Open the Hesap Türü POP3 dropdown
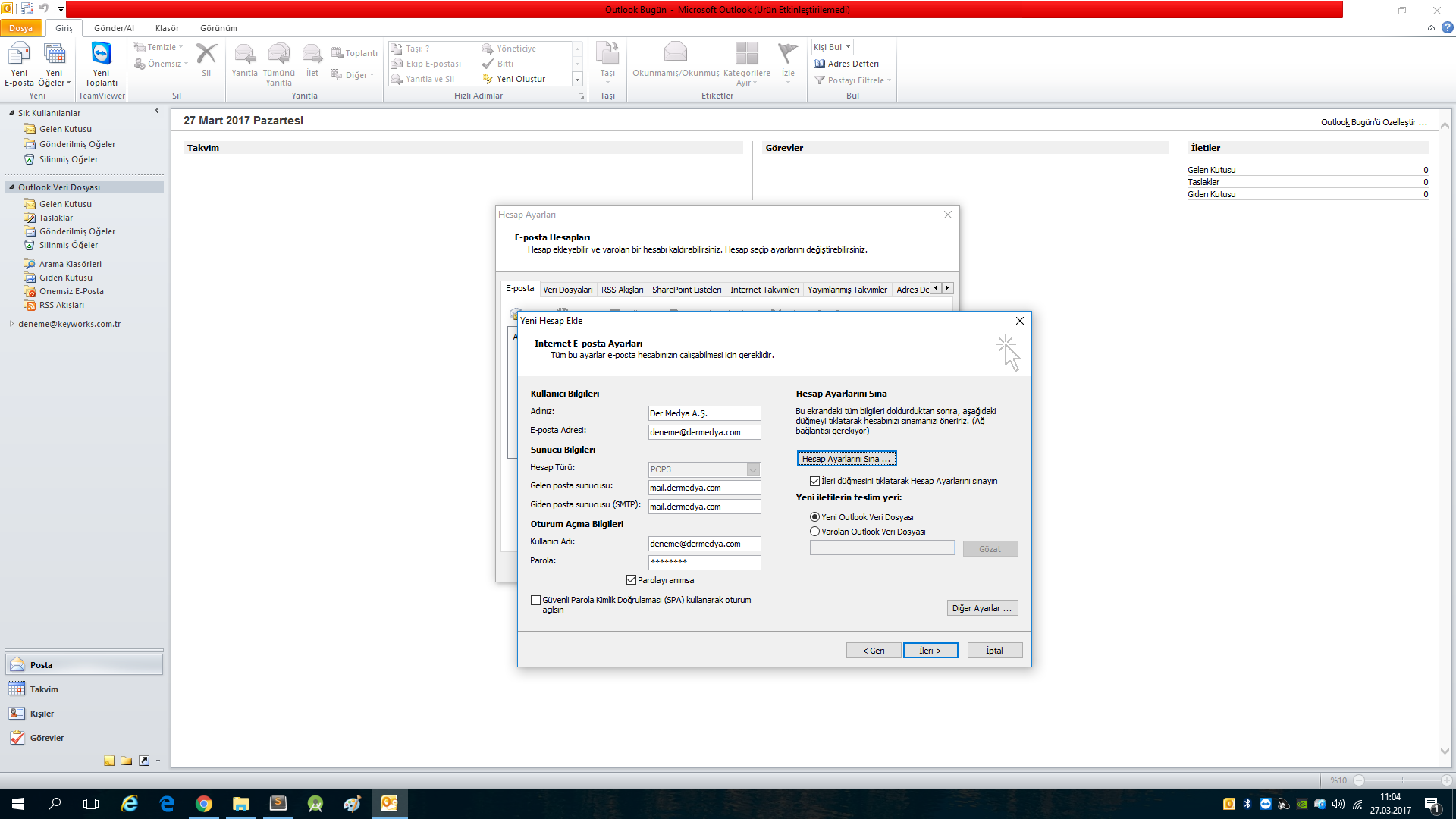Viewport: 1456px width, 819px height. click(x=753, y=469)
